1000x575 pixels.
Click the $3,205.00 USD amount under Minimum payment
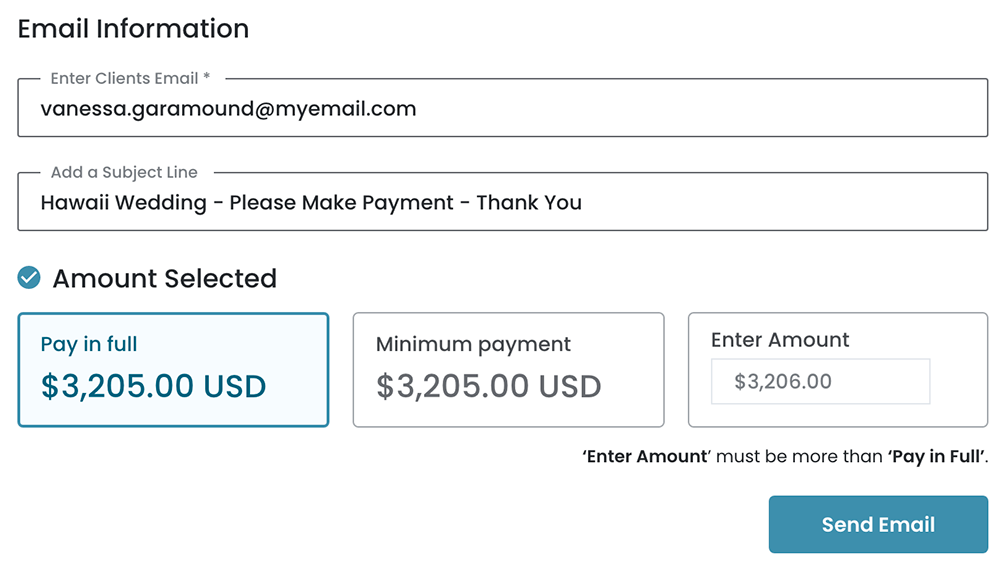pos(488,386)
